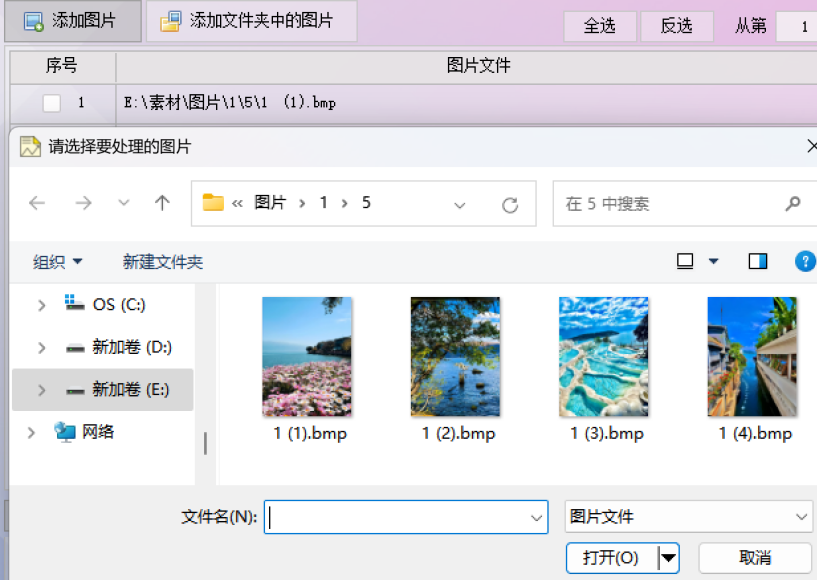817x580 pixels.
Task: Expand the OS (C:) tree node
Action: [x=41, y=305]
